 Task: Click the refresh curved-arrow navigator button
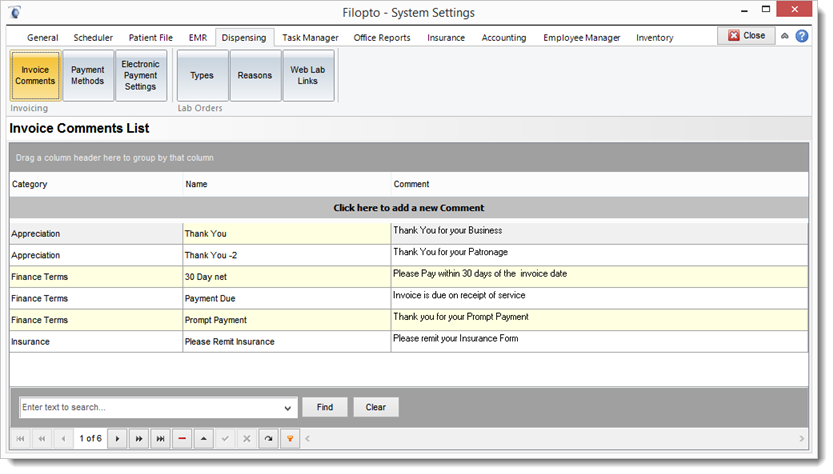coord(268,439)
